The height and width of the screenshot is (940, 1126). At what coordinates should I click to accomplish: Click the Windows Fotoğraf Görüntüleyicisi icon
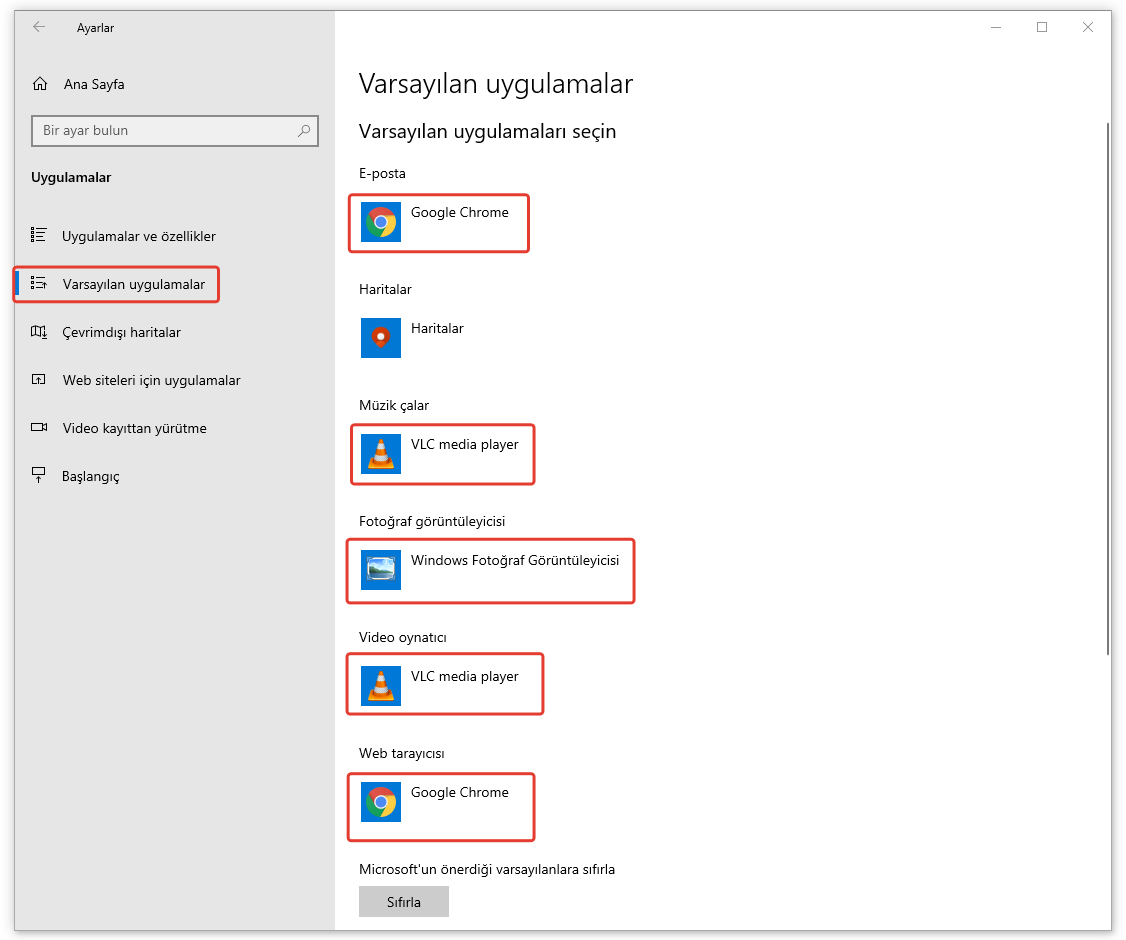point(381,570)
